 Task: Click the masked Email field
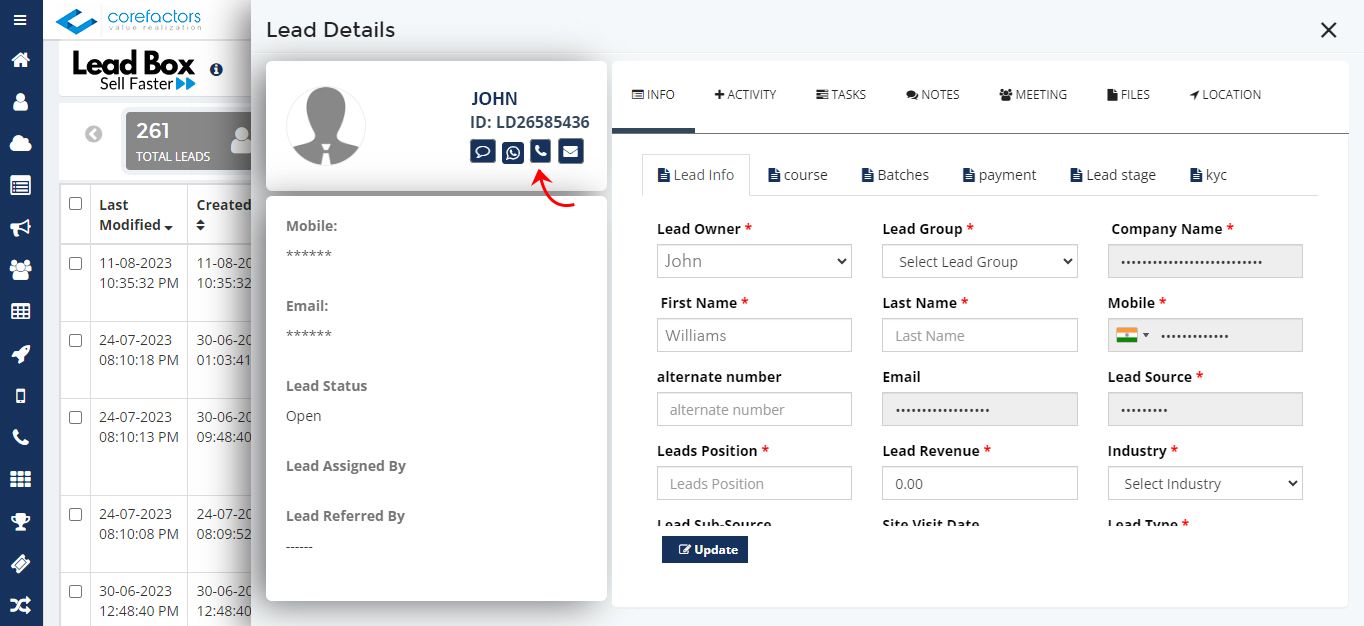tap(980, 409)
